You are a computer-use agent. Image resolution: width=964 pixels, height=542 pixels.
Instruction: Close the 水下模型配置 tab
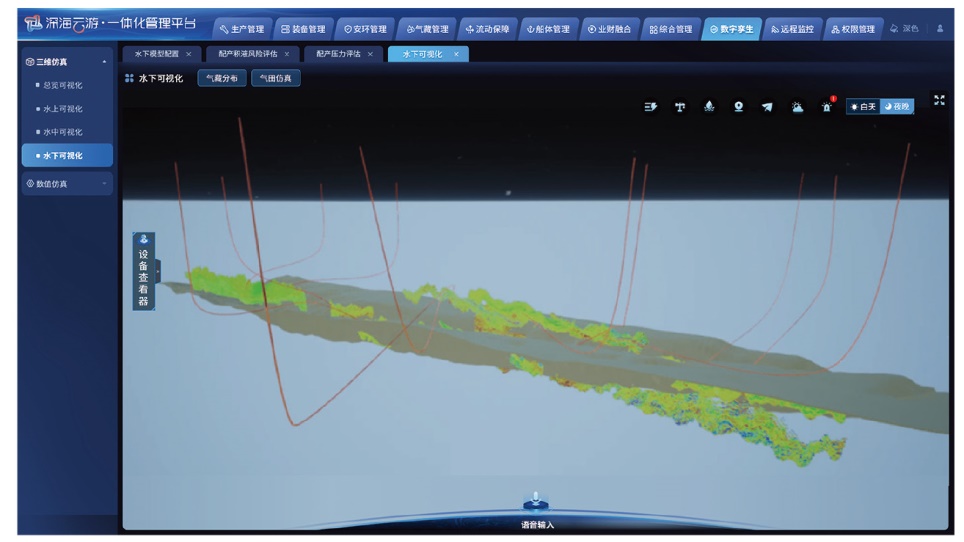point(188,53)
